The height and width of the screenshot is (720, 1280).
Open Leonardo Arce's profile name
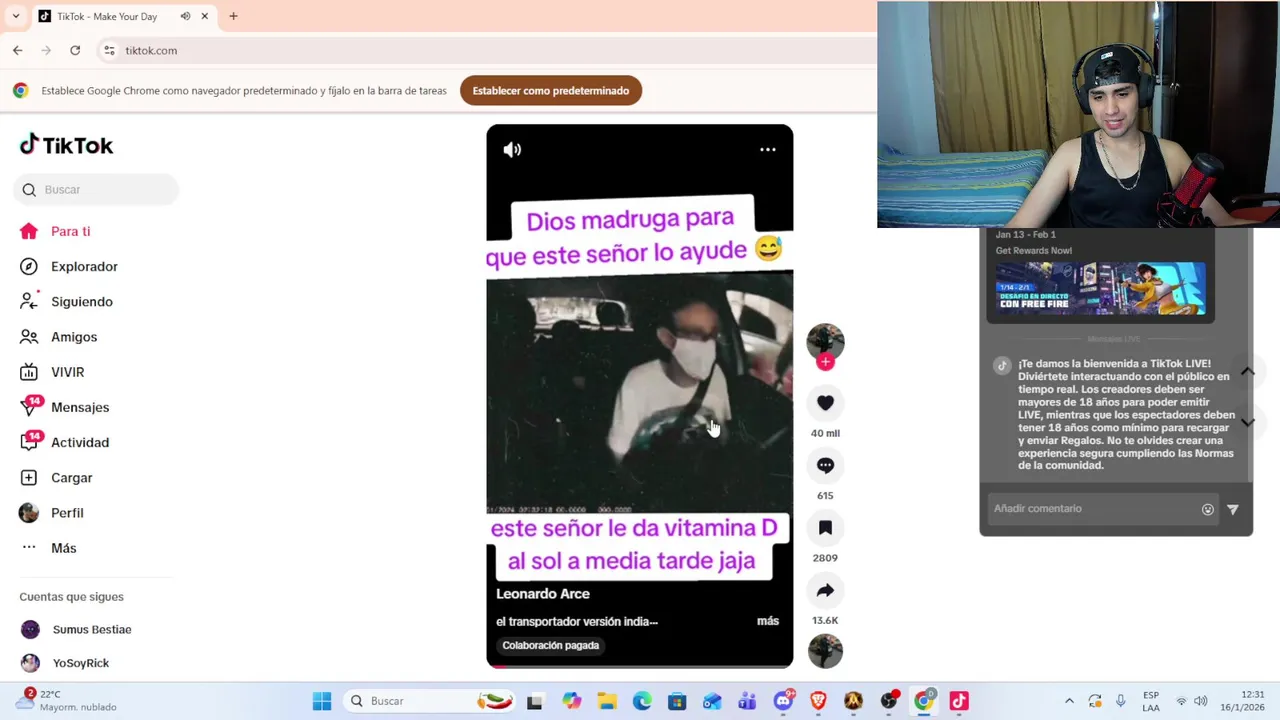543,594
